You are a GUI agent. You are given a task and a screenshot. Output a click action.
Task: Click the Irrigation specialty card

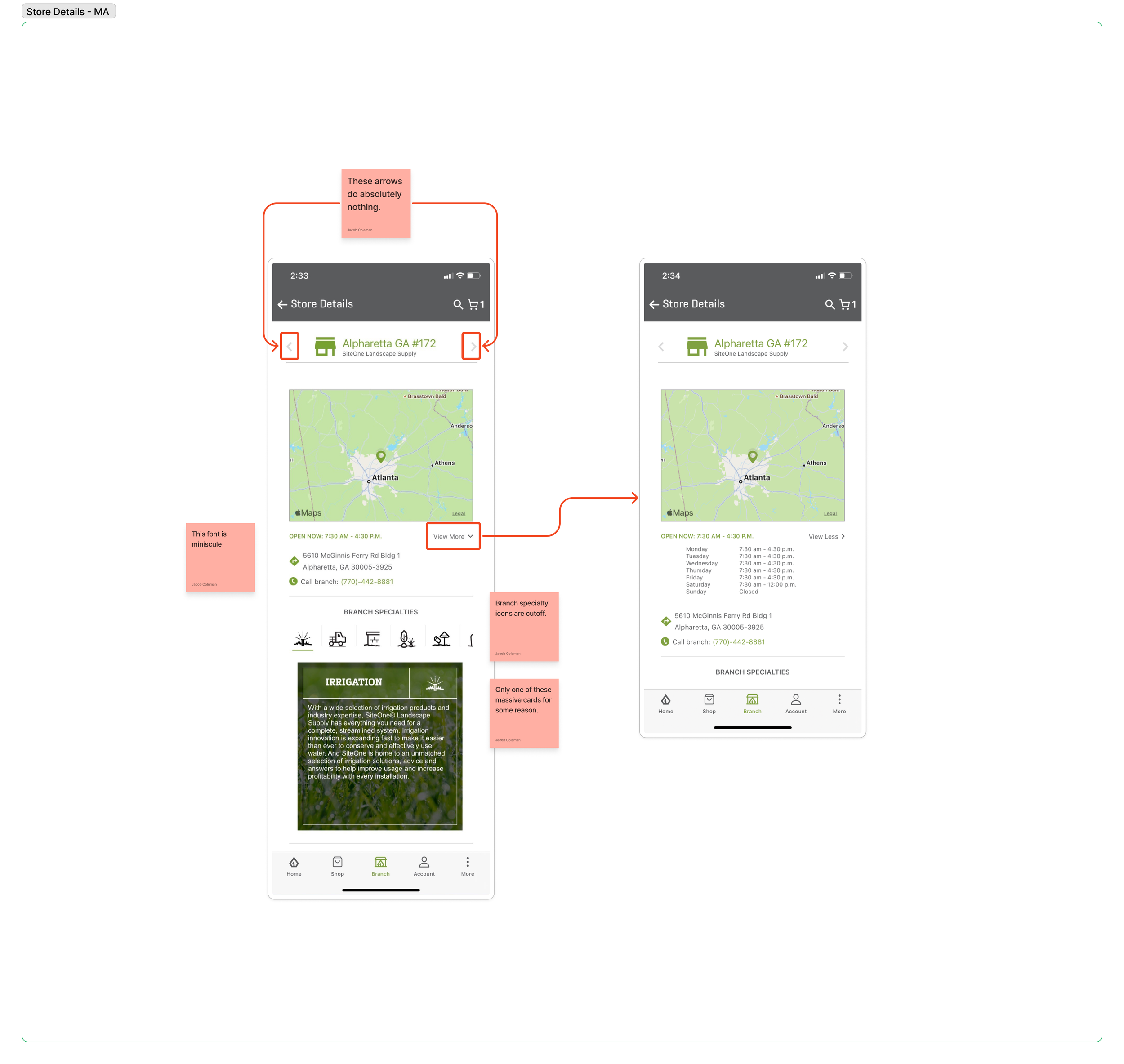379,746
